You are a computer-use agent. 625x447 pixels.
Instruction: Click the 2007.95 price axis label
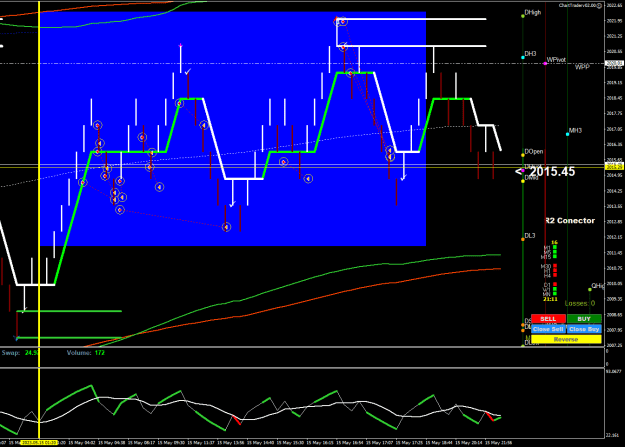(x=614, y=330)
